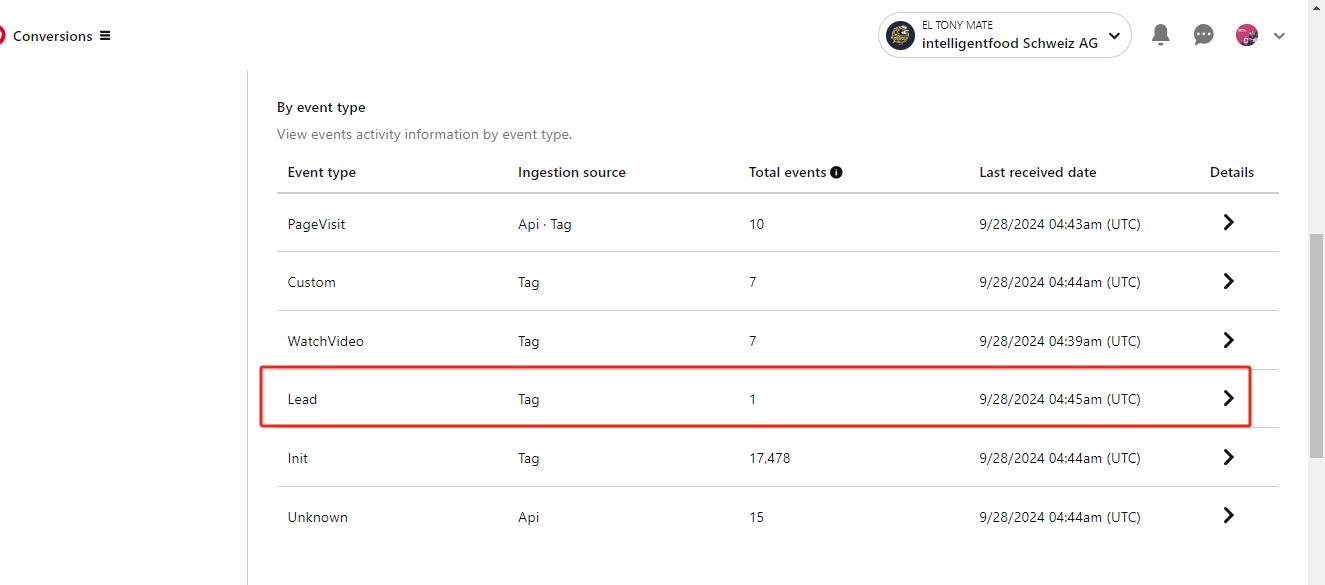Click the Event type column header

[322, 172]
